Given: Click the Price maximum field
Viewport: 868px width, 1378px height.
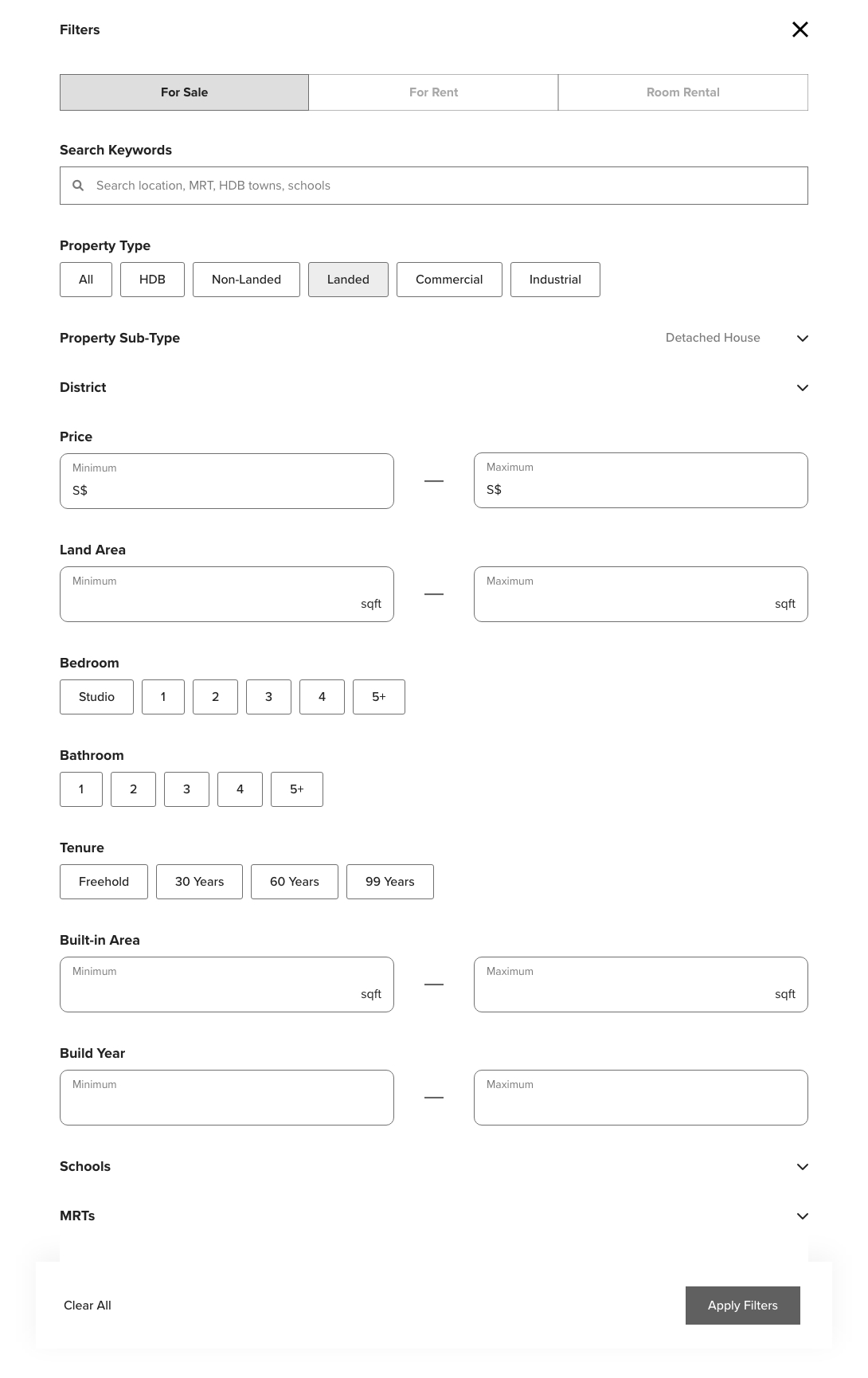Looking at the screenshot, I should tap(641, 480).
